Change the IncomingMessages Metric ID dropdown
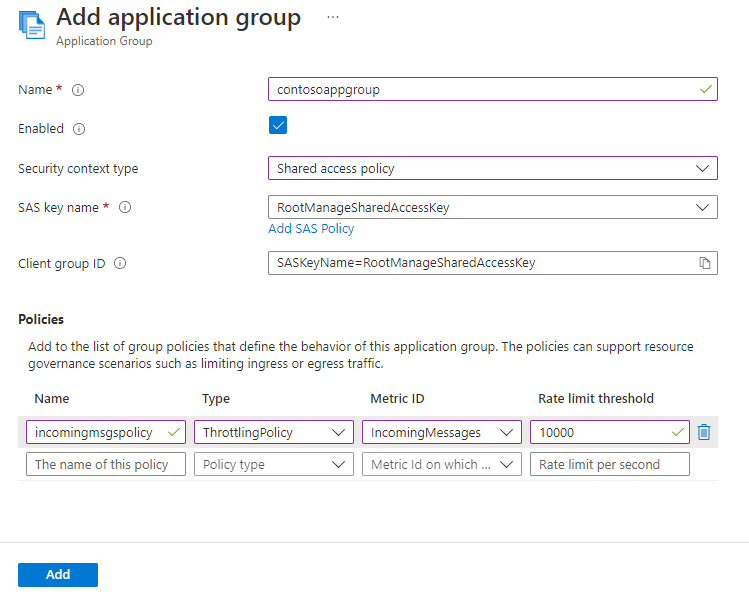The image size is (749, 604). (441, 432)
